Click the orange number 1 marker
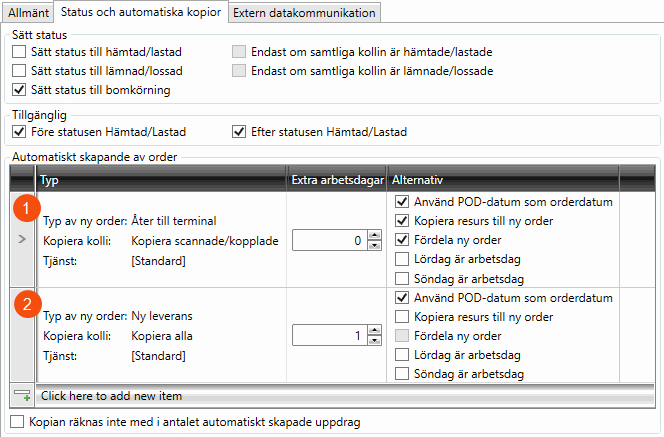Screen dimensions: 664x437 click(x=31, y=208)
